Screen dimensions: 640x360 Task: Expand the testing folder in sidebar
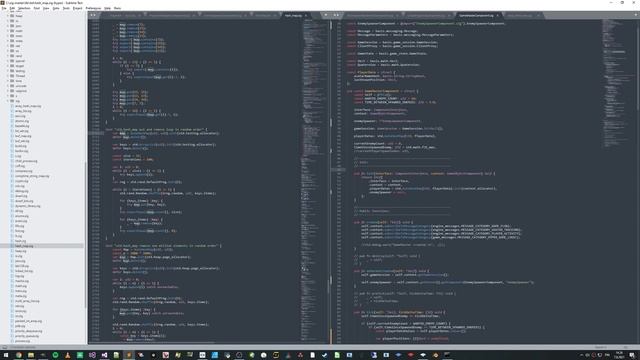pos(7,71)
